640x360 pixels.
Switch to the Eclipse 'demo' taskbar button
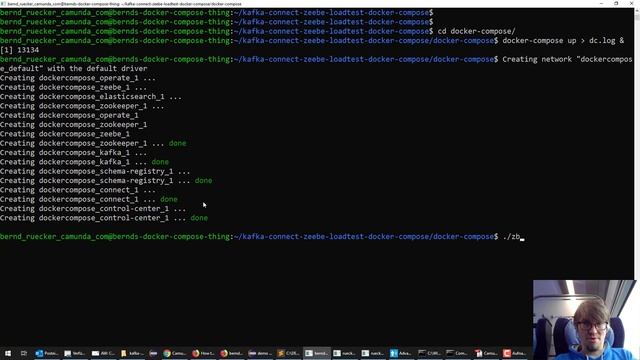260,353
